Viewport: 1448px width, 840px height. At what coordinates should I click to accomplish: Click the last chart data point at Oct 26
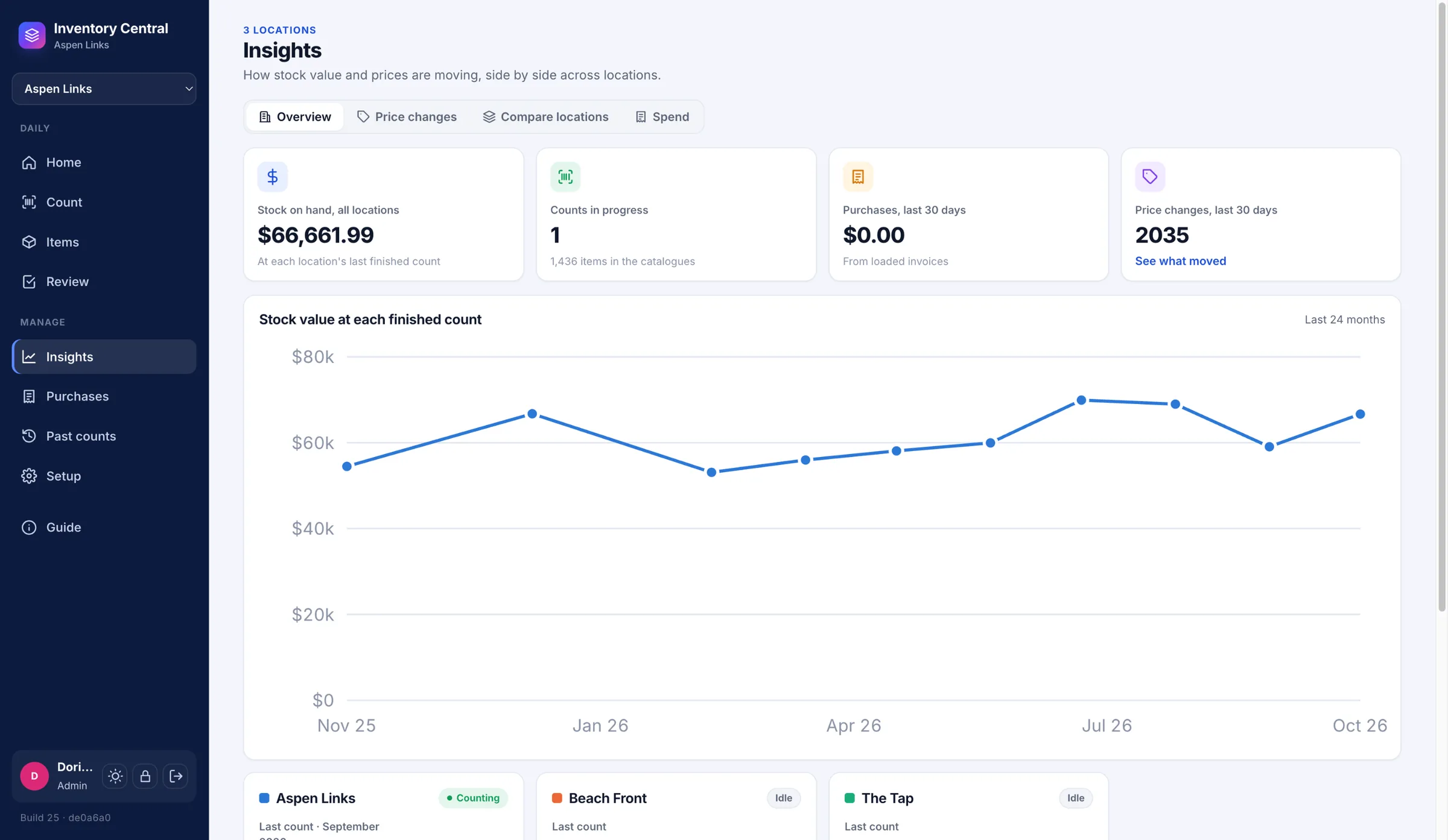pyautogui.click(x=1360, y=414)
